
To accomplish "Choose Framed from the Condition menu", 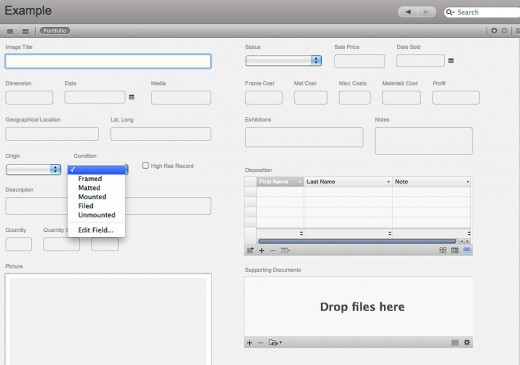I will point(97,179).
